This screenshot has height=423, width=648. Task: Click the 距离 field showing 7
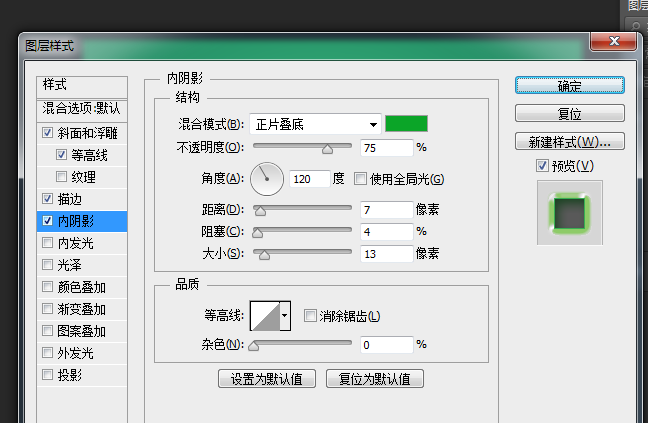[x=386, y=210]
